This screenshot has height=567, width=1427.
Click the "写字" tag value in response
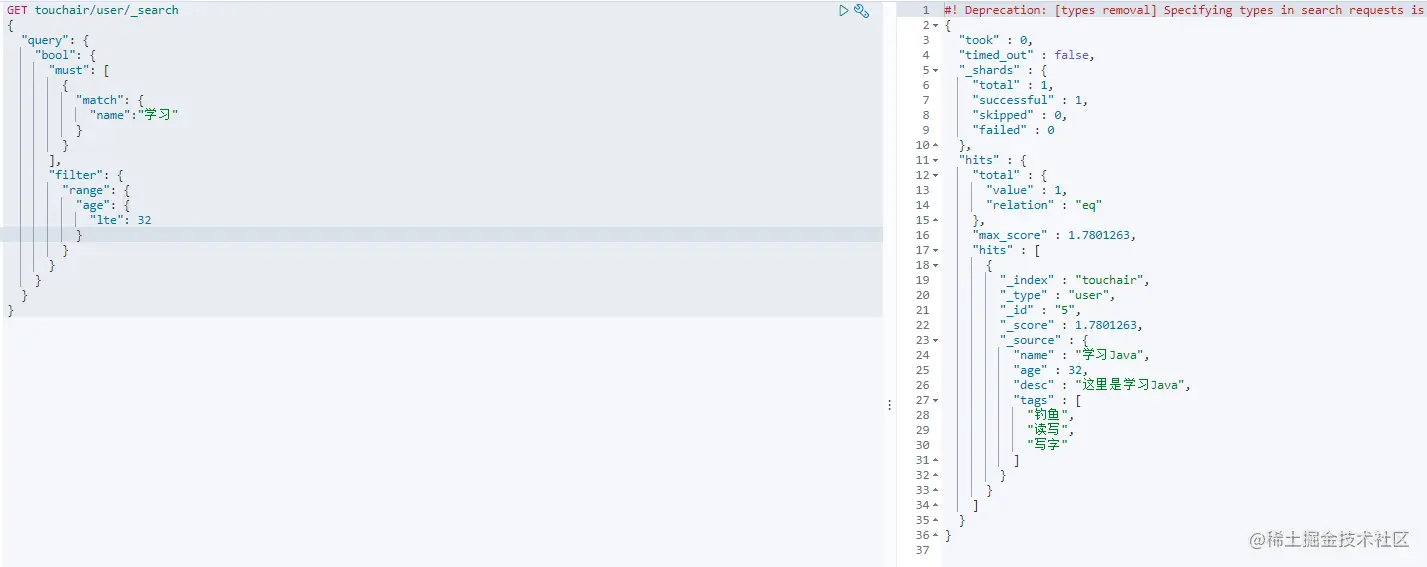1047,445
